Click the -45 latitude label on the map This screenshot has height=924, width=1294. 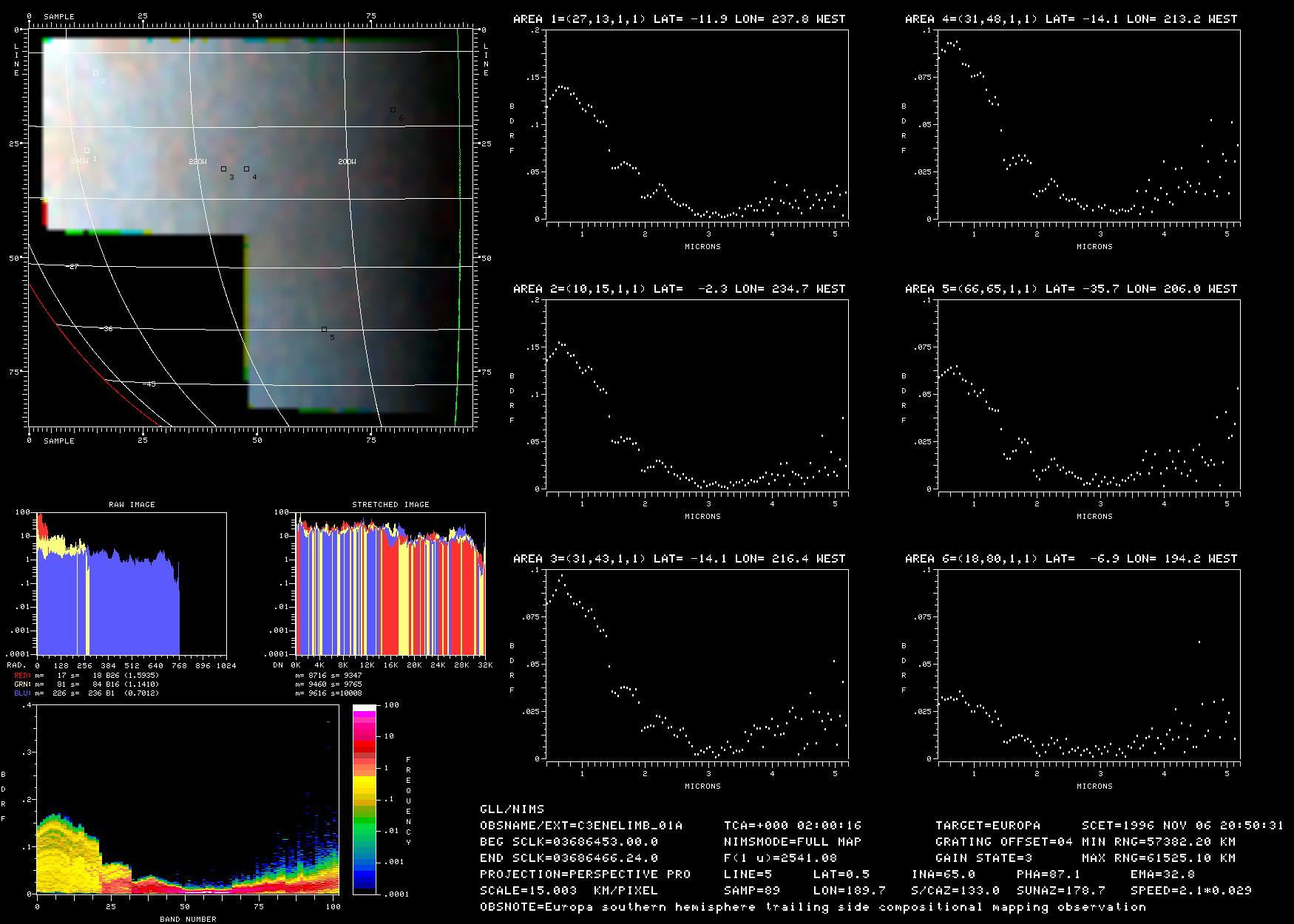[x=149, y=384]
